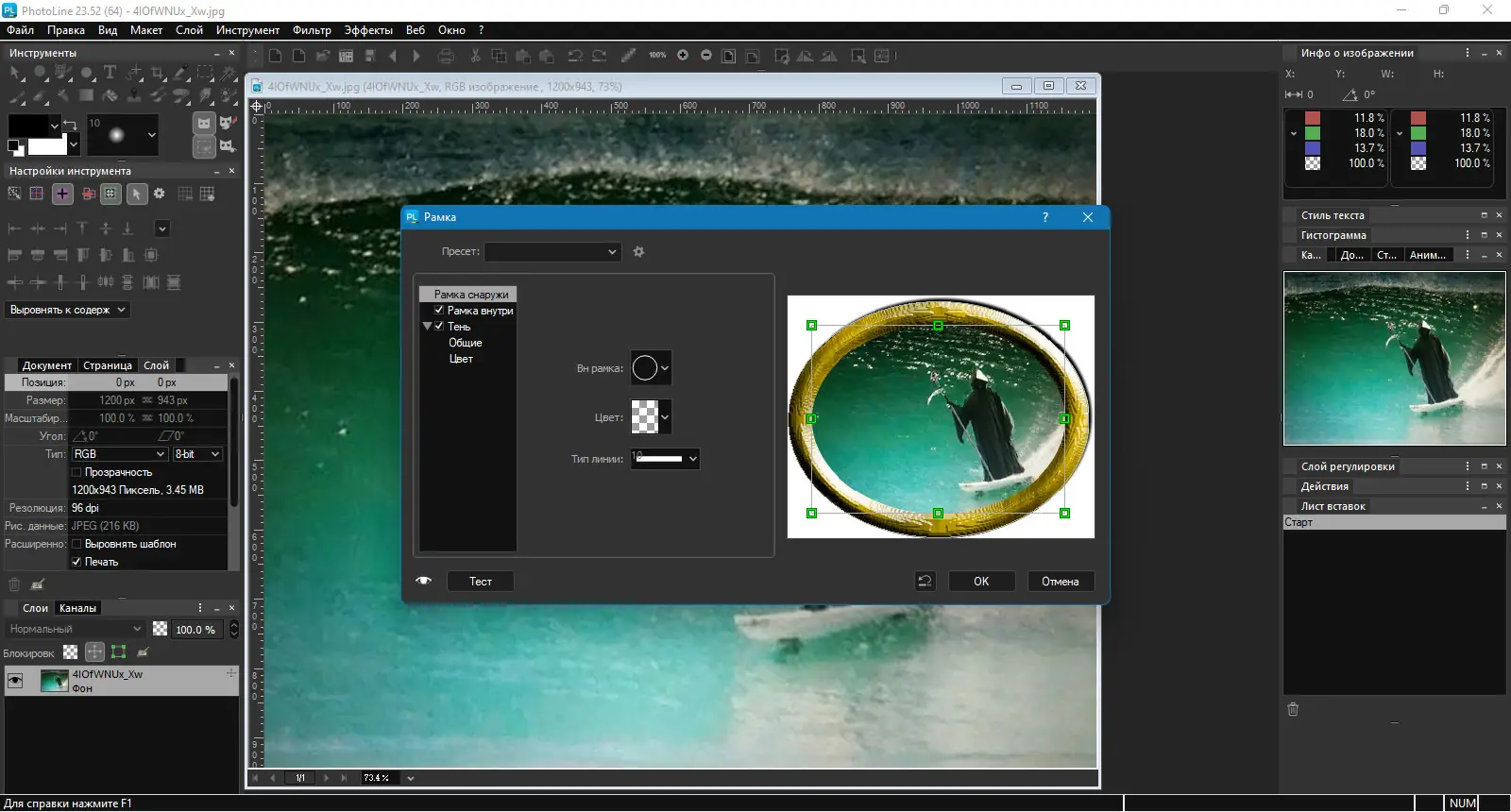Select the eyedropper color picker tool
This screenshot has height=812, width=1511.
(181, 73)
